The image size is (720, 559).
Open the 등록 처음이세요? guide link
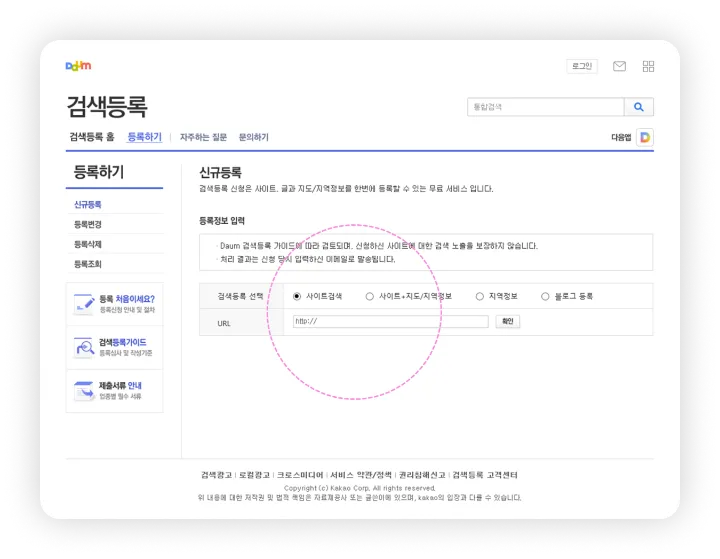click(x=127, y=299)
